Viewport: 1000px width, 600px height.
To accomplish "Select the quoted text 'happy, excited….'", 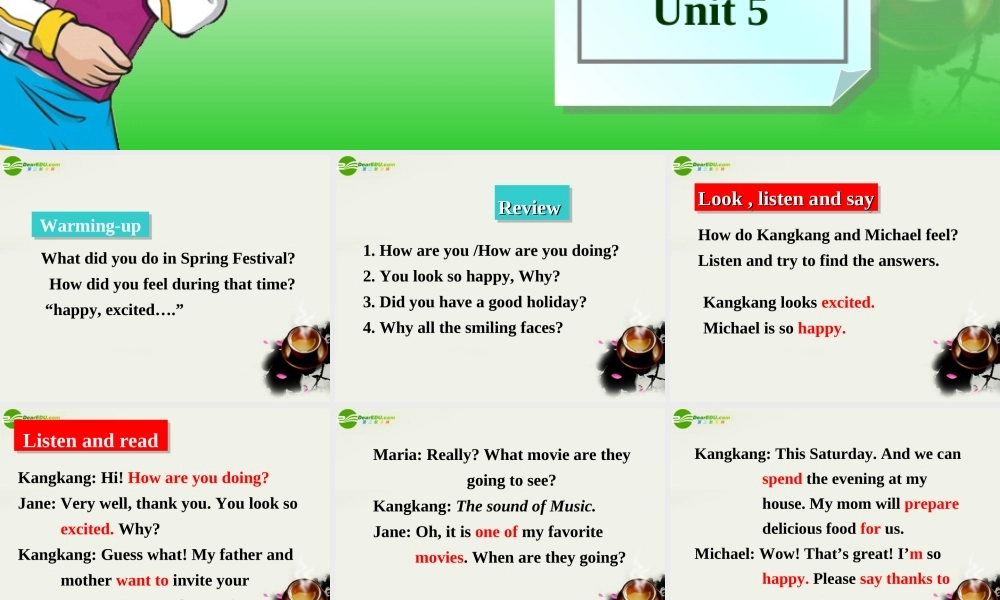I will click(x=114, y=310).
